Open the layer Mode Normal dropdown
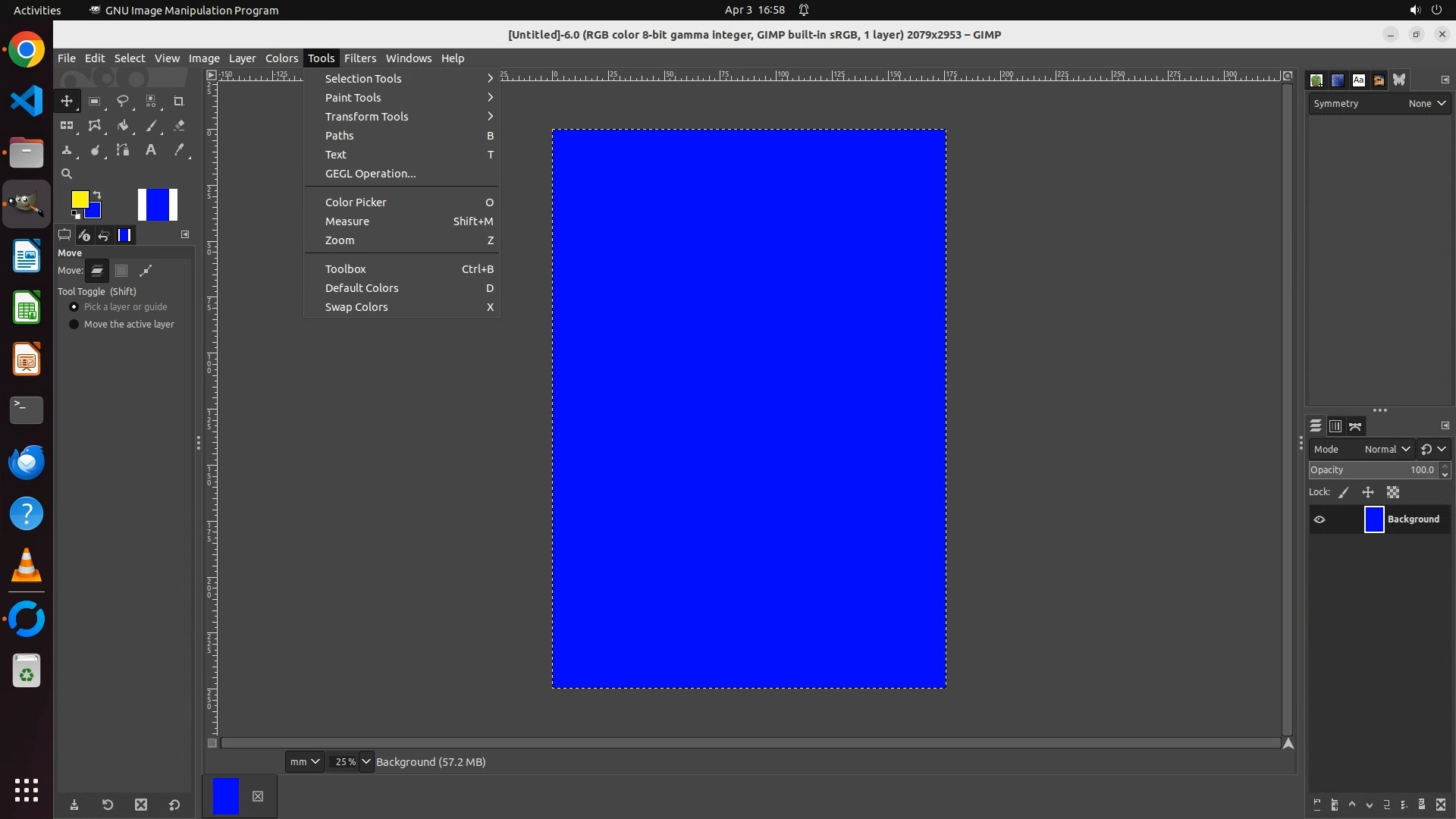The height and width of the screenshot is (819, 1456). pyautogui.click(x=1386, y=449)
